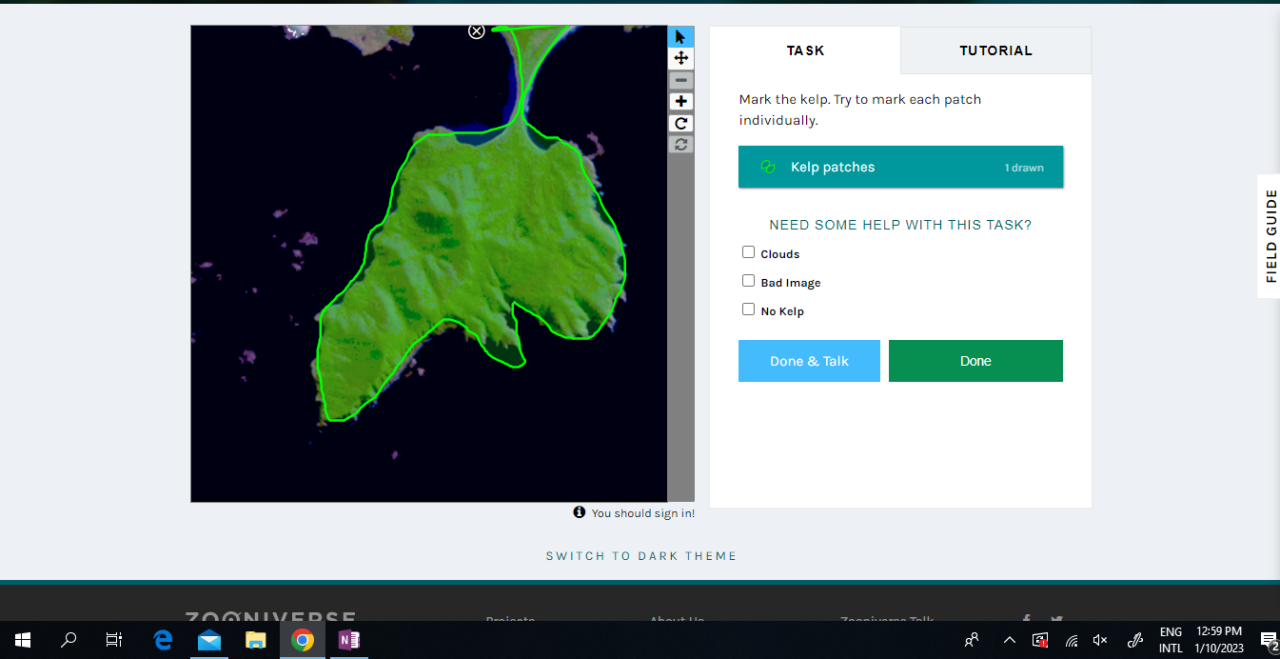Check the Clouds checkbox
The image size is (1280, 659).
(748, 252)
